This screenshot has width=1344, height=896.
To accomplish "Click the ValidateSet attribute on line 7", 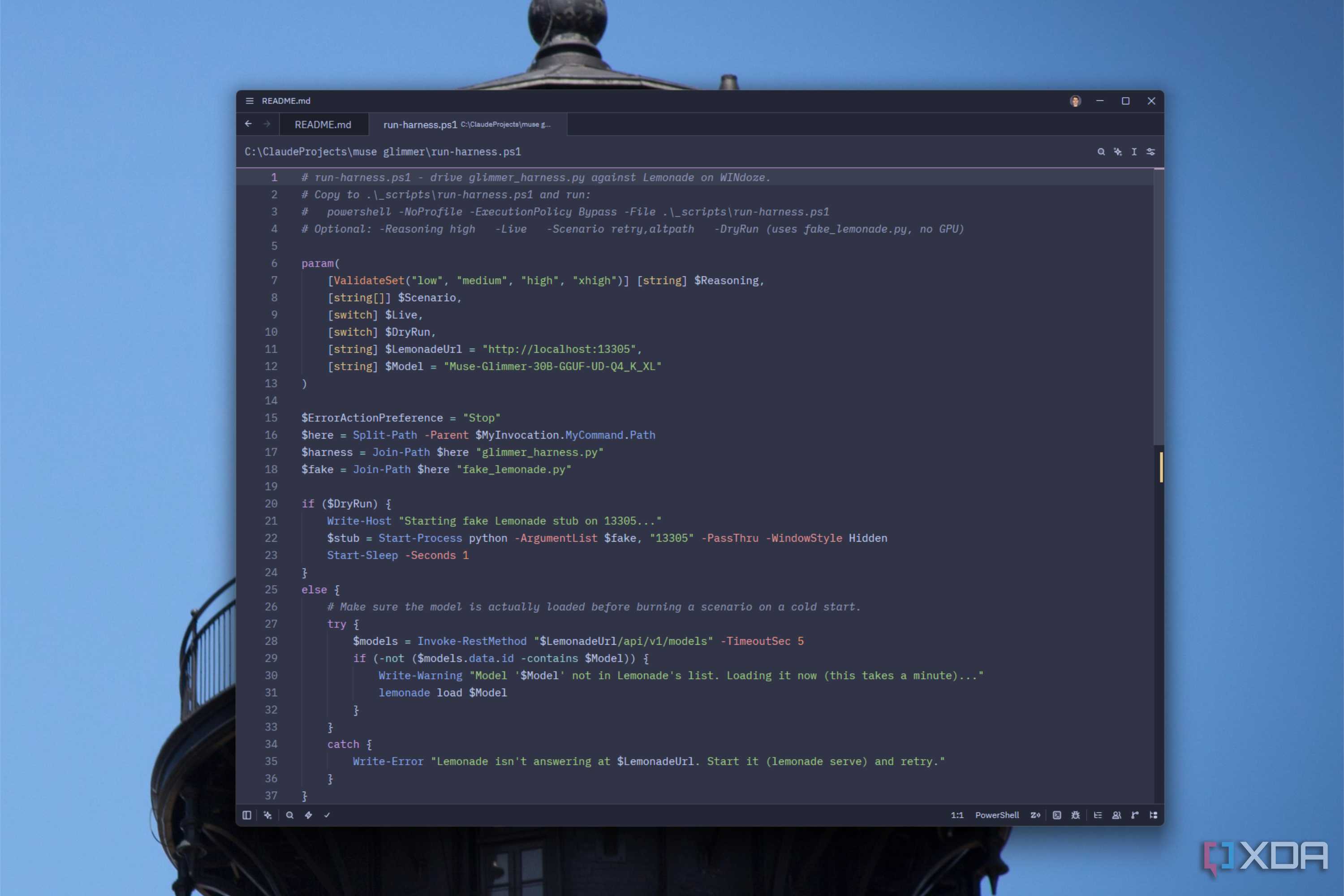I will tap(369, 280).
